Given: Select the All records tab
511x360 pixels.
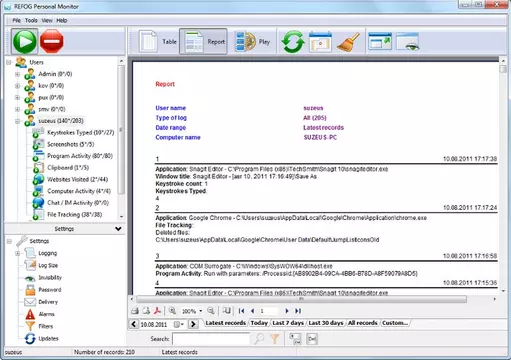Looking at the screenshot, I should pos(363,323).
